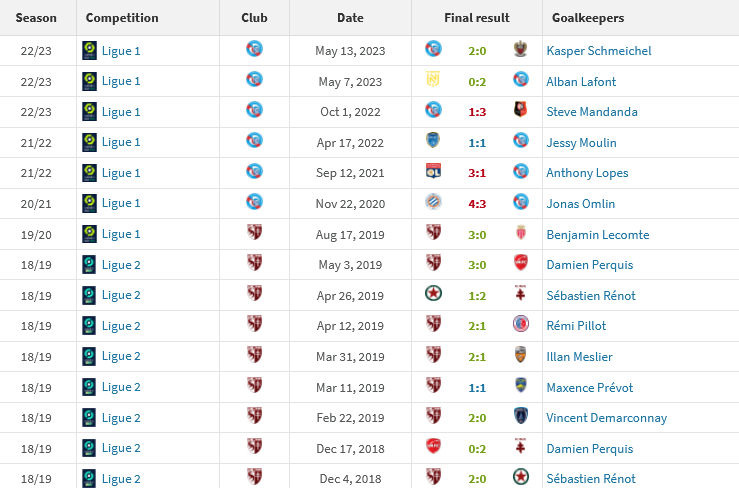
Task: Click the home team crest in the May 7, 2023 result
Action: pos(434,80)
